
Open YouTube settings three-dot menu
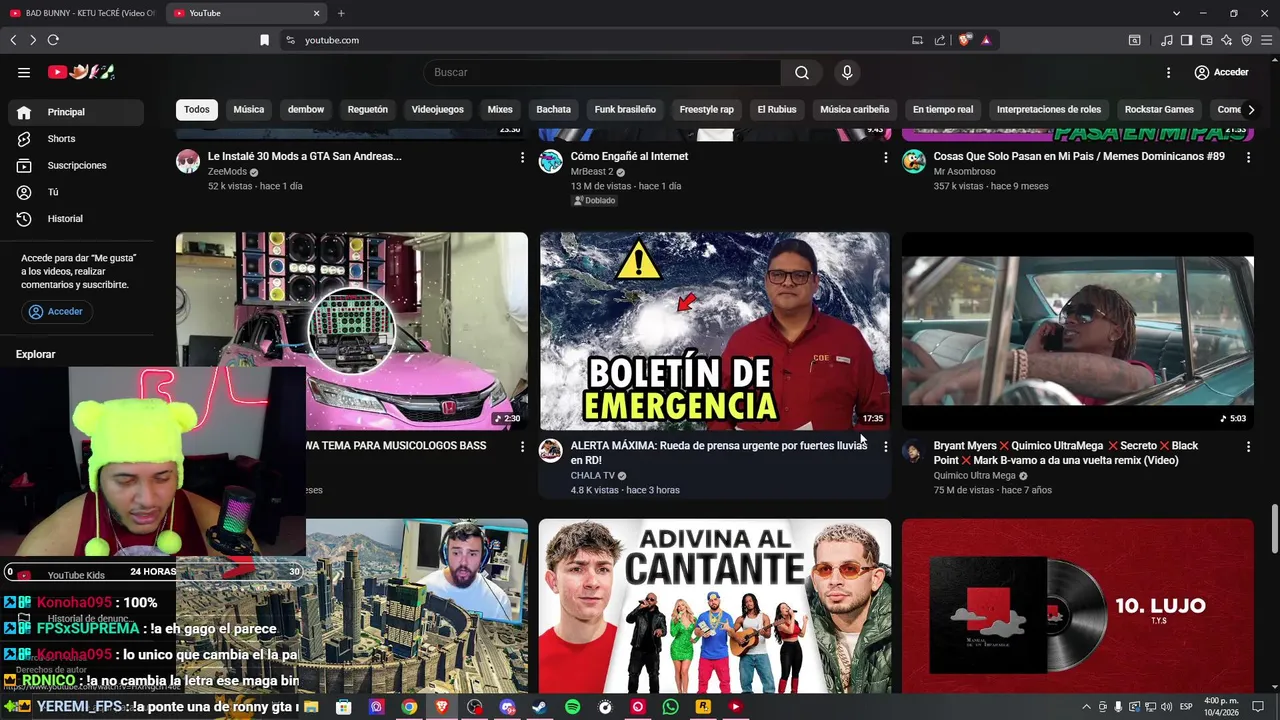(1168, 72)
